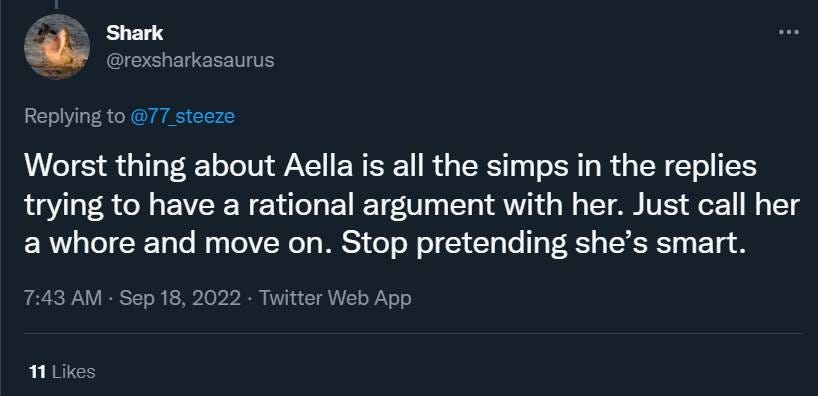Select the divider line above Likes
Image resolution: width=818 pixels, height=396 pixels.
[413, 333]
